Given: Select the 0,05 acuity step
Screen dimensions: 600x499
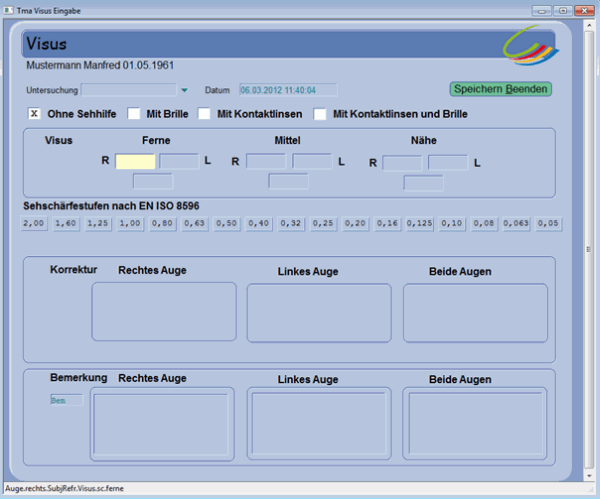Looking at the screenshot, I should (548, 223).
